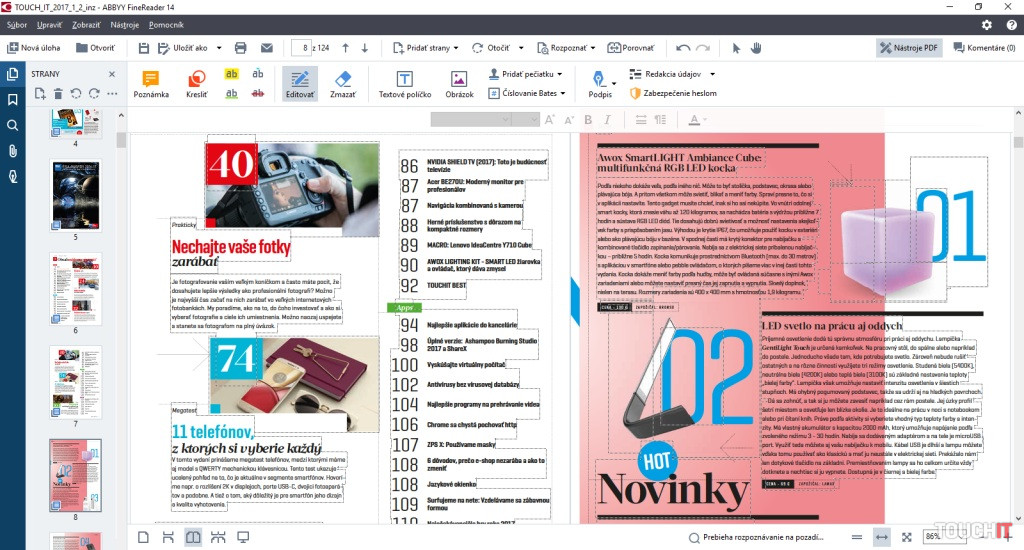Activate the Zmazať eraser tool
The image size is (1024, 550).
point(343,84)
